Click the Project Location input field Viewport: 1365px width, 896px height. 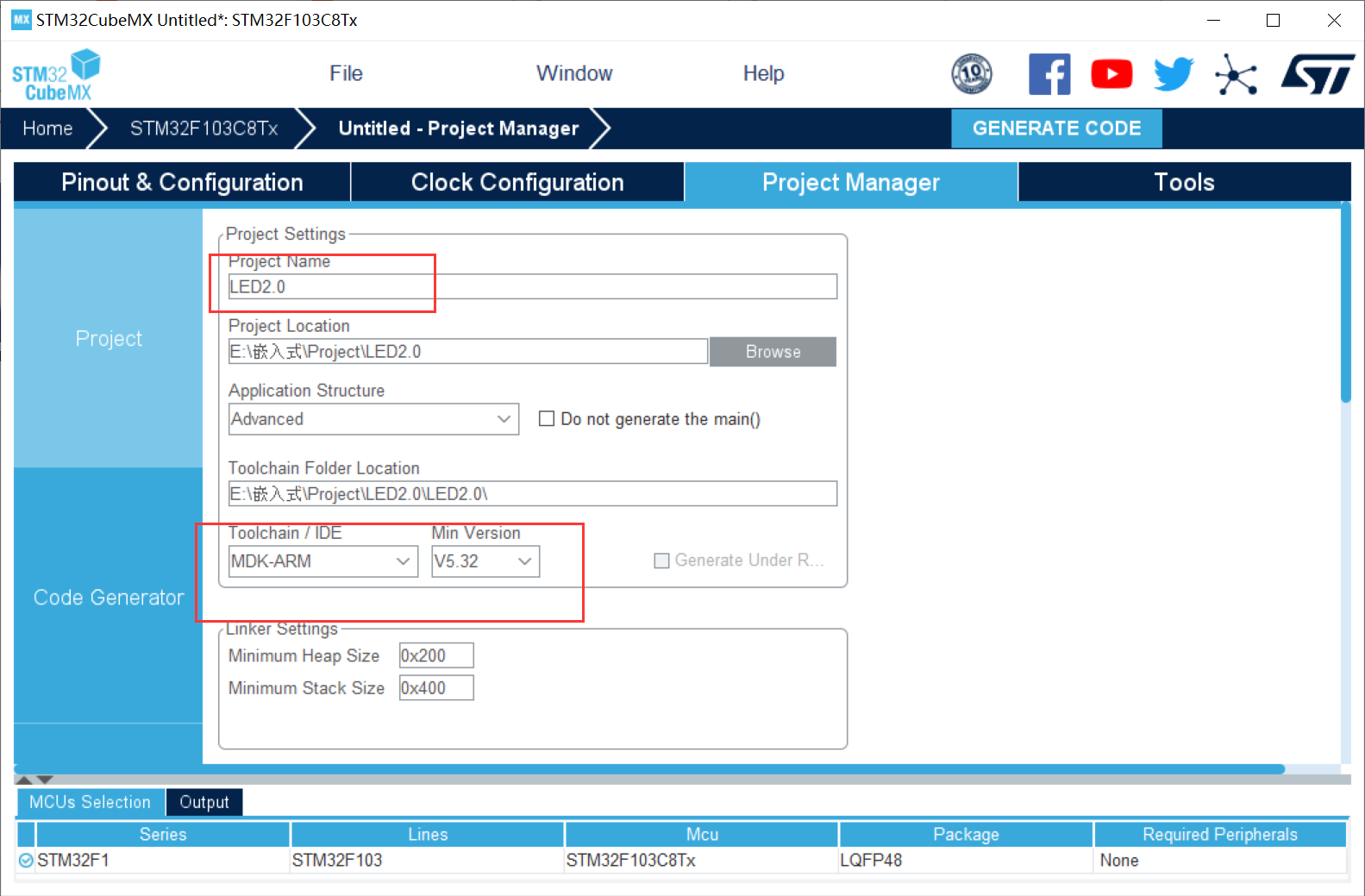click(x=468, y=351)
